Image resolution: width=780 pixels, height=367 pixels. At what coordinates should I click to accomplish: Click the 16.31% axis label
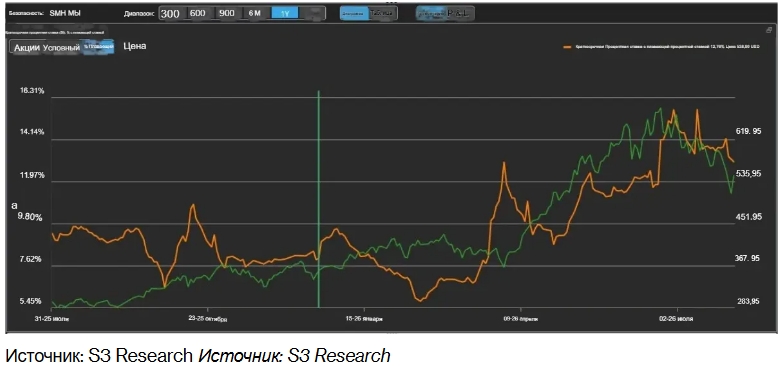(32, 91)
